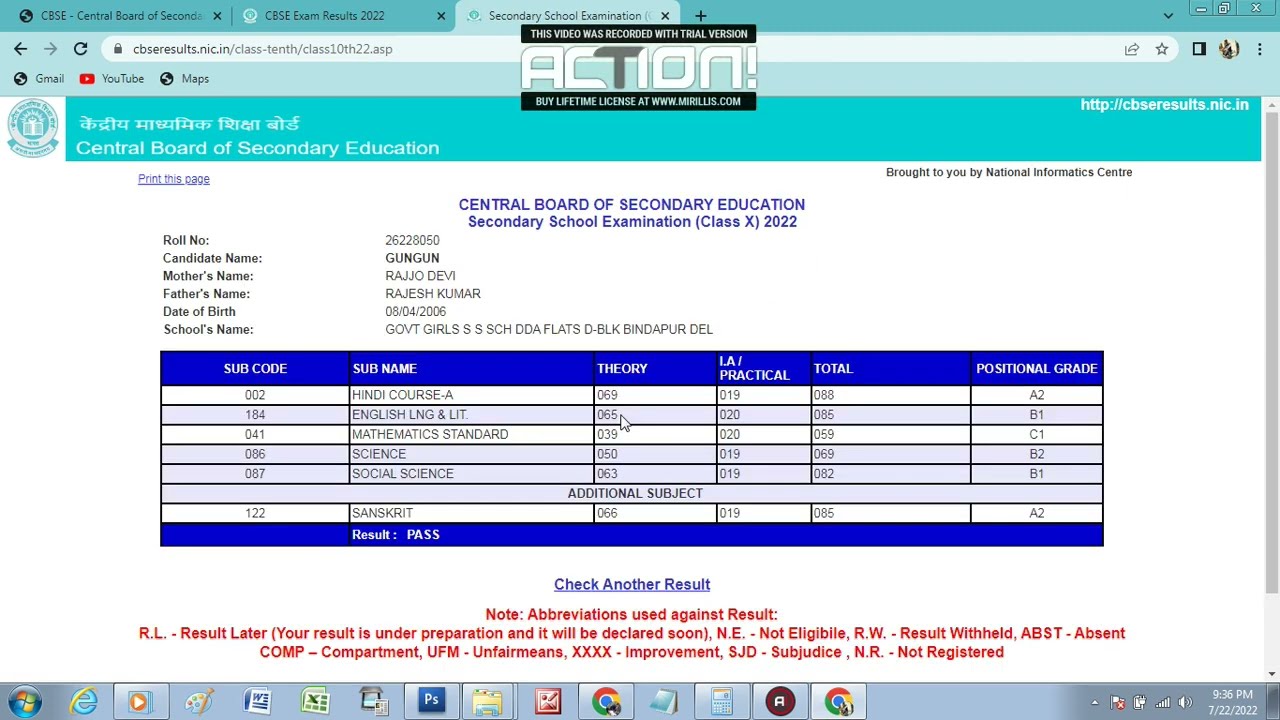Click the HINDI COURSE-A subject cell
The width and height of the screenshot is (1280, 720).
click(471, 395)
